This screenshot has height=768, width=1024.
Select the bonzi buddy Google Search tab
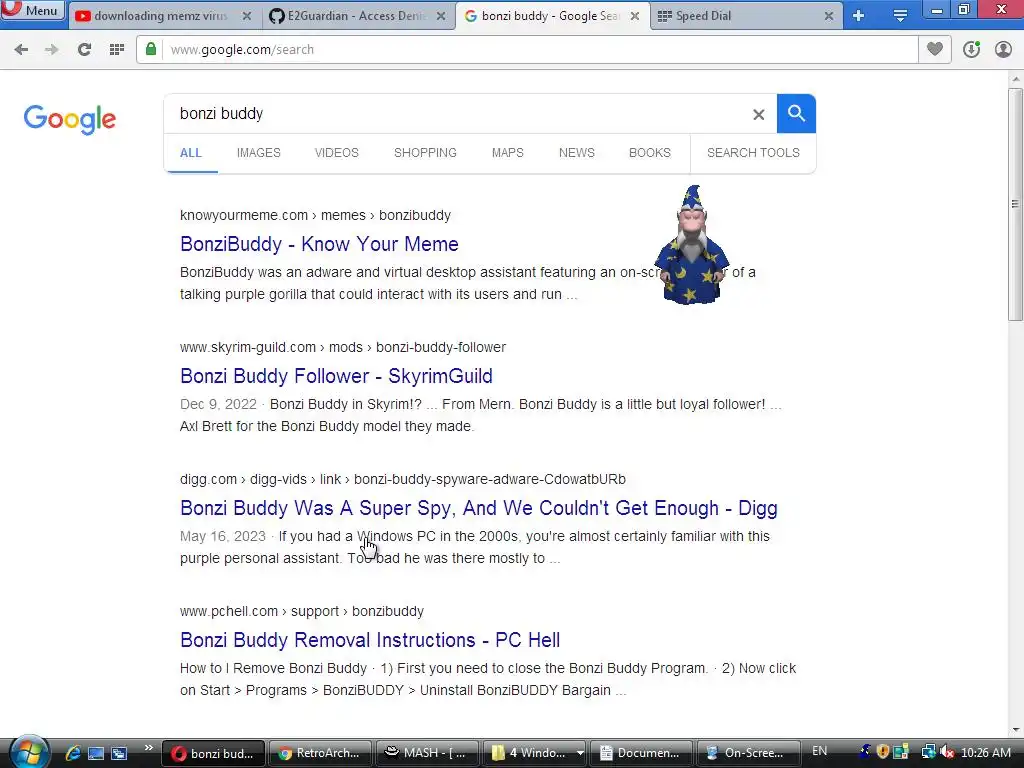click(550, 16)
